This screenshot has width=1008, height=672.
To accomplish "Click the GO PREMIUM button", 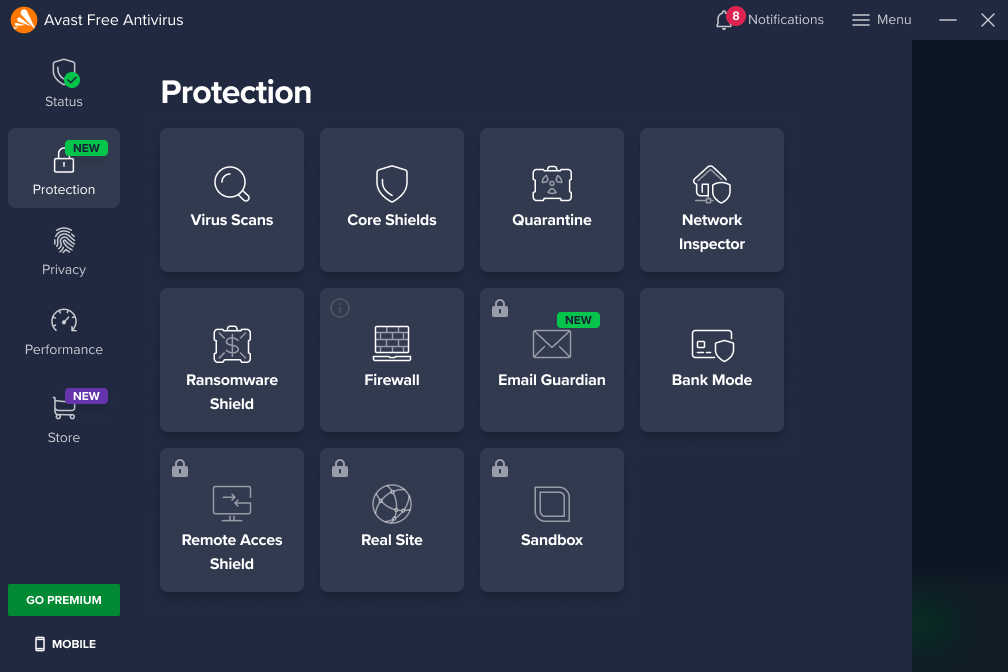I will pyautogui.click(x=64, y=600).
